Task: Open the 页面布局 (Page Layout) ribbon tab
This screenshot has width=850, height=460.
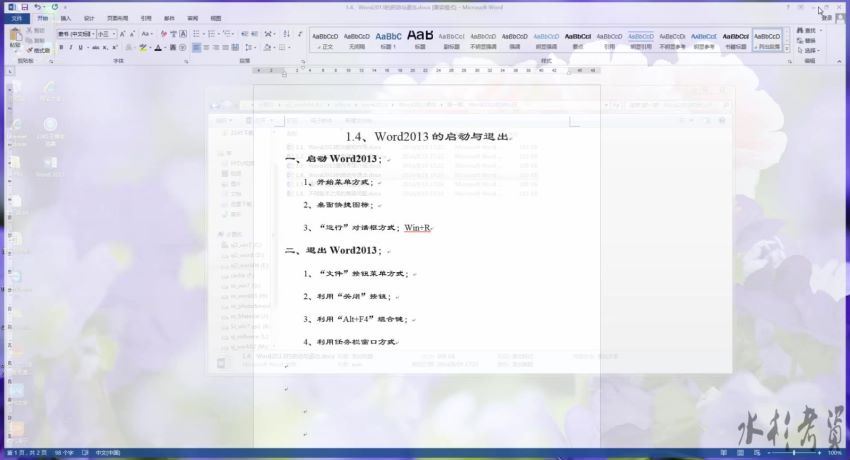Action: pos(118,18)
